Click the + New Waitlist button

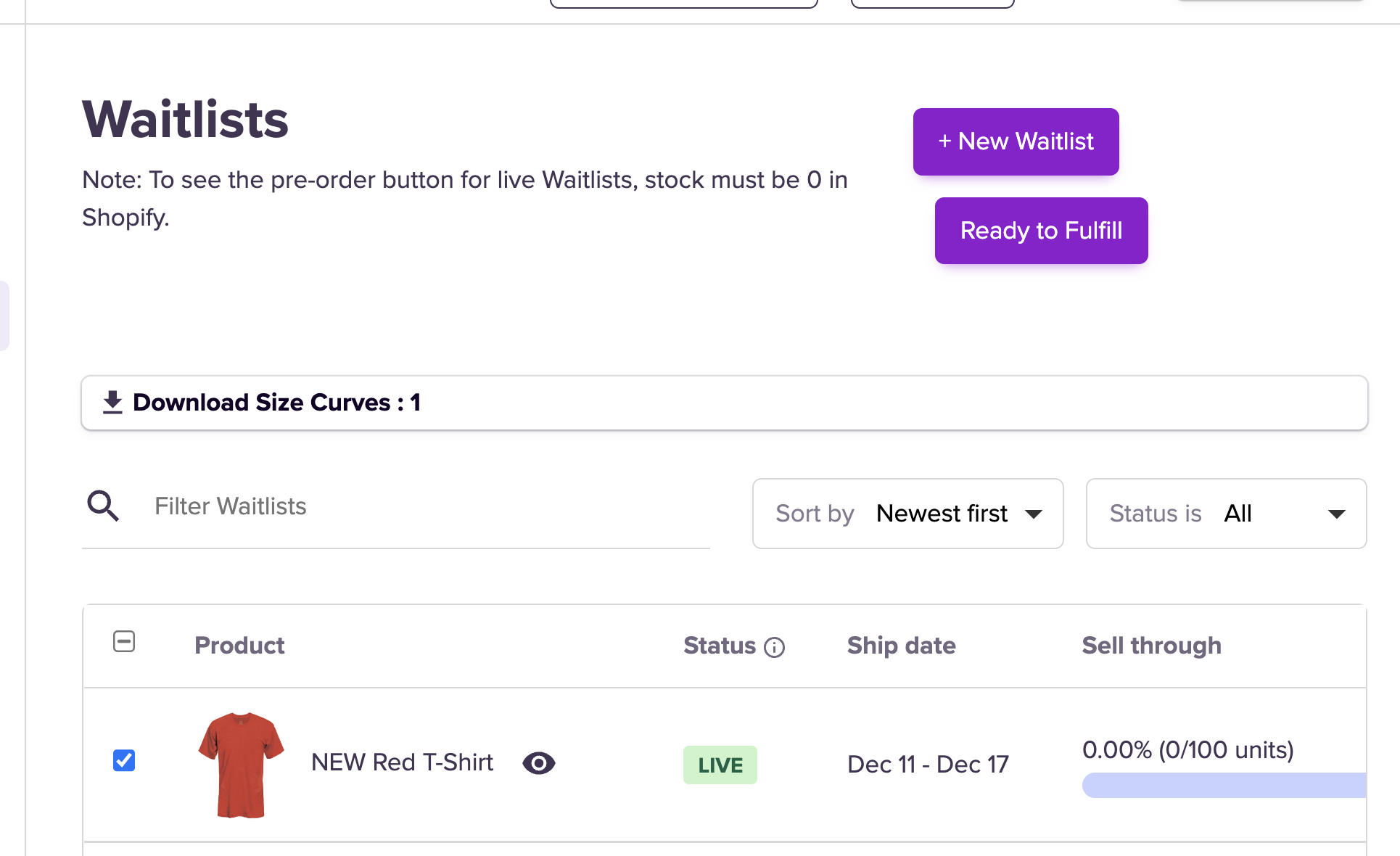[1016, 141]
